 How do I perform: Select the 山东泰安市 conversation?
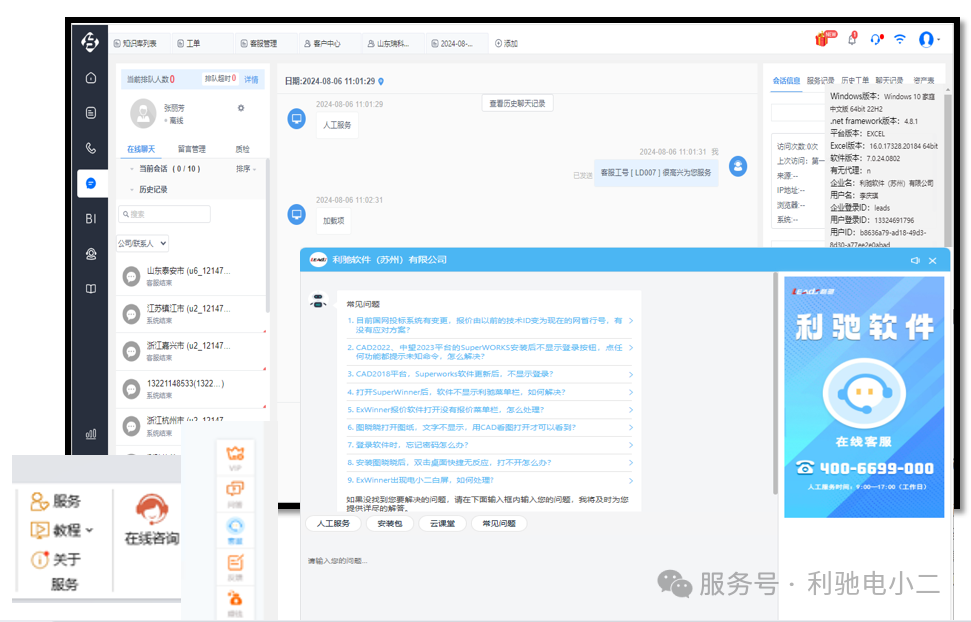click(x=191, y=276)
